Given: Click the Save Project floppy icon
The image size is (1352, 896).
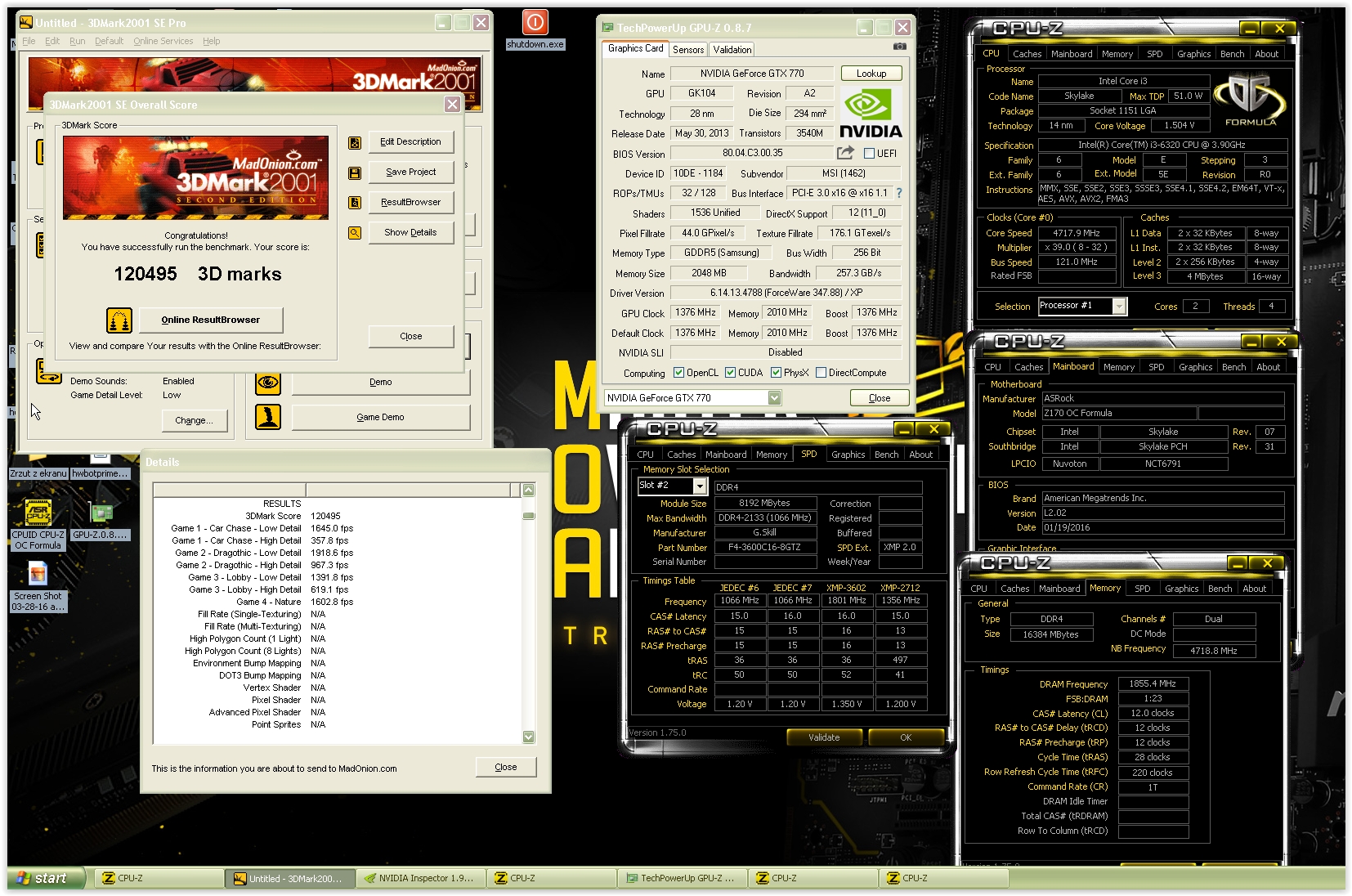Looking at the screenshot, I should tap(355, 173).
